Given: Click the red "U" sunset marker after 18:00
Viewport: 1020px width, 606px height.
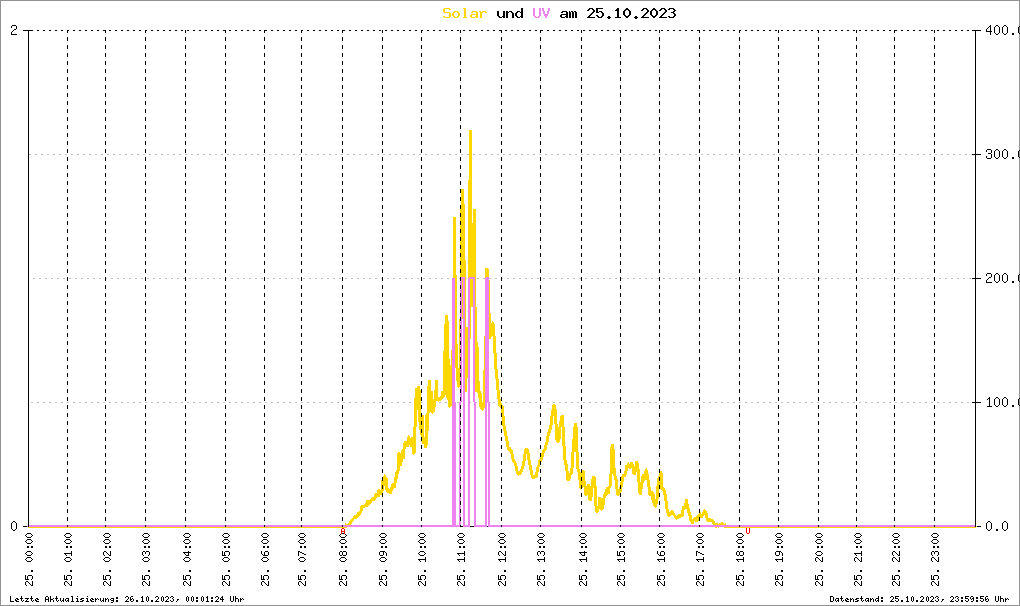Looking at the screenshot, I should [x=747, y=531].
